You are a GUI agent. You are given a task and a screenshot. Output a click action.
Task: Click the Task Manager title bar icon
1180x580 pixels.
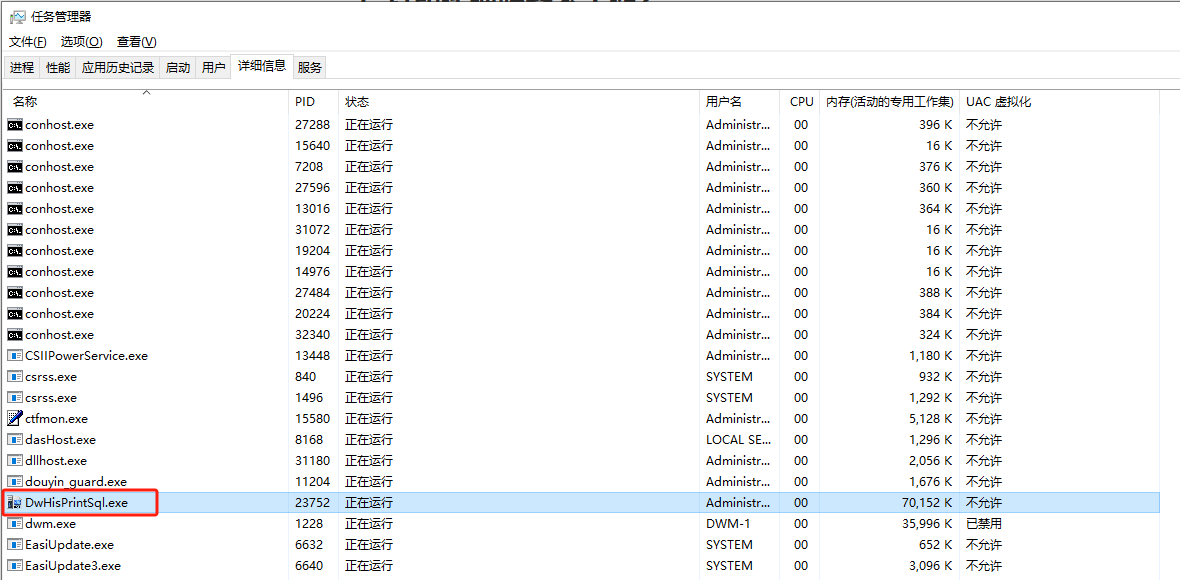pyautogui.click(x=17, y=17)
